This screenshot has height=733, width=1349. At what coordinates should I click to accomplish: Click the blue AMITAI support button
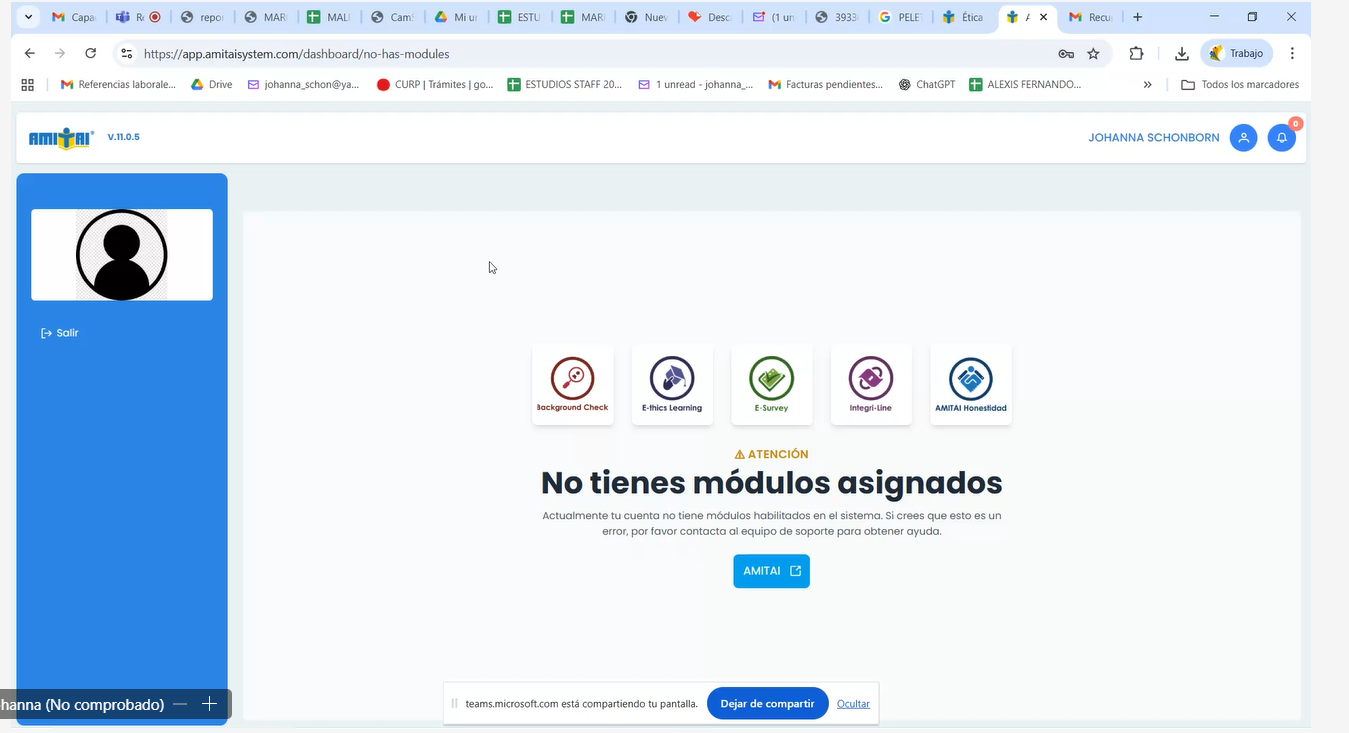tap(771, 571)
